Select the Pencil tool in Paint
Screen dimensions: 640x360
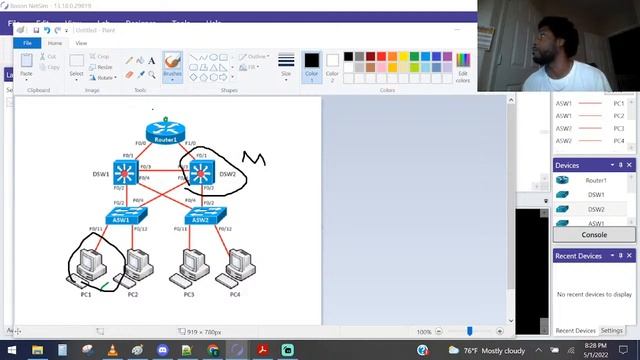click(129, 60)
